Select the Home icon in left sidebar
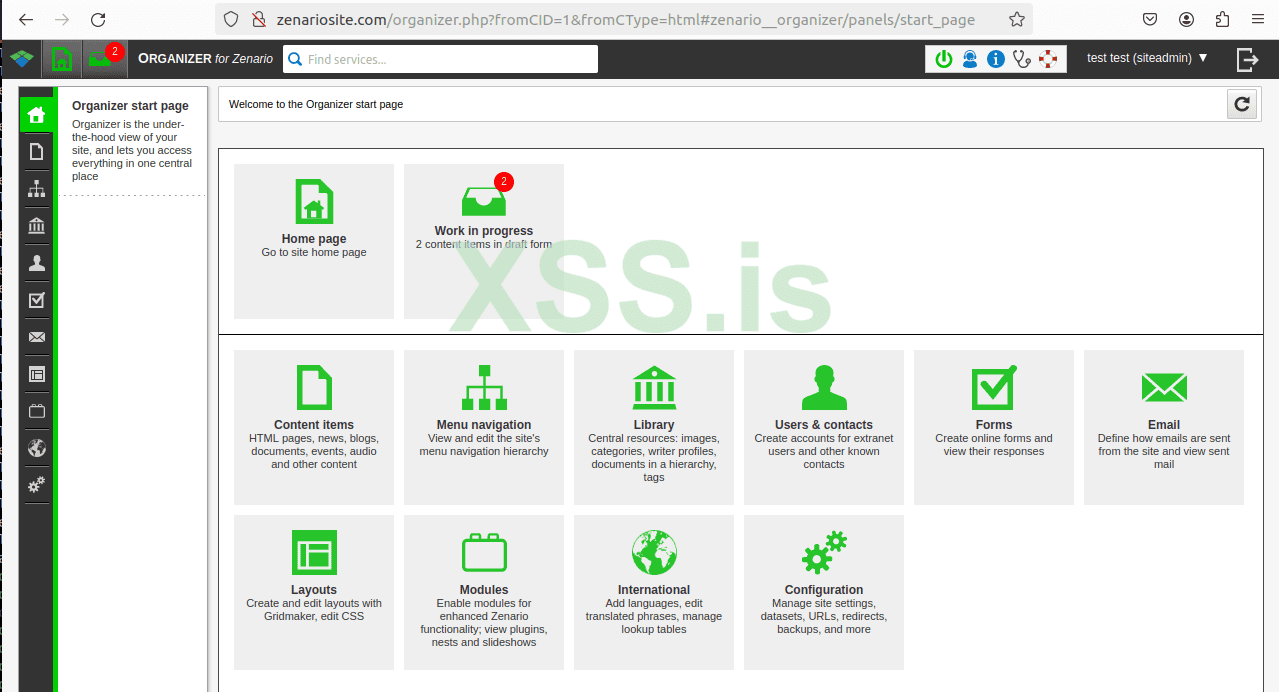Image resolution: width=1279 pixels, height=692 pixels. pos(37,114)
